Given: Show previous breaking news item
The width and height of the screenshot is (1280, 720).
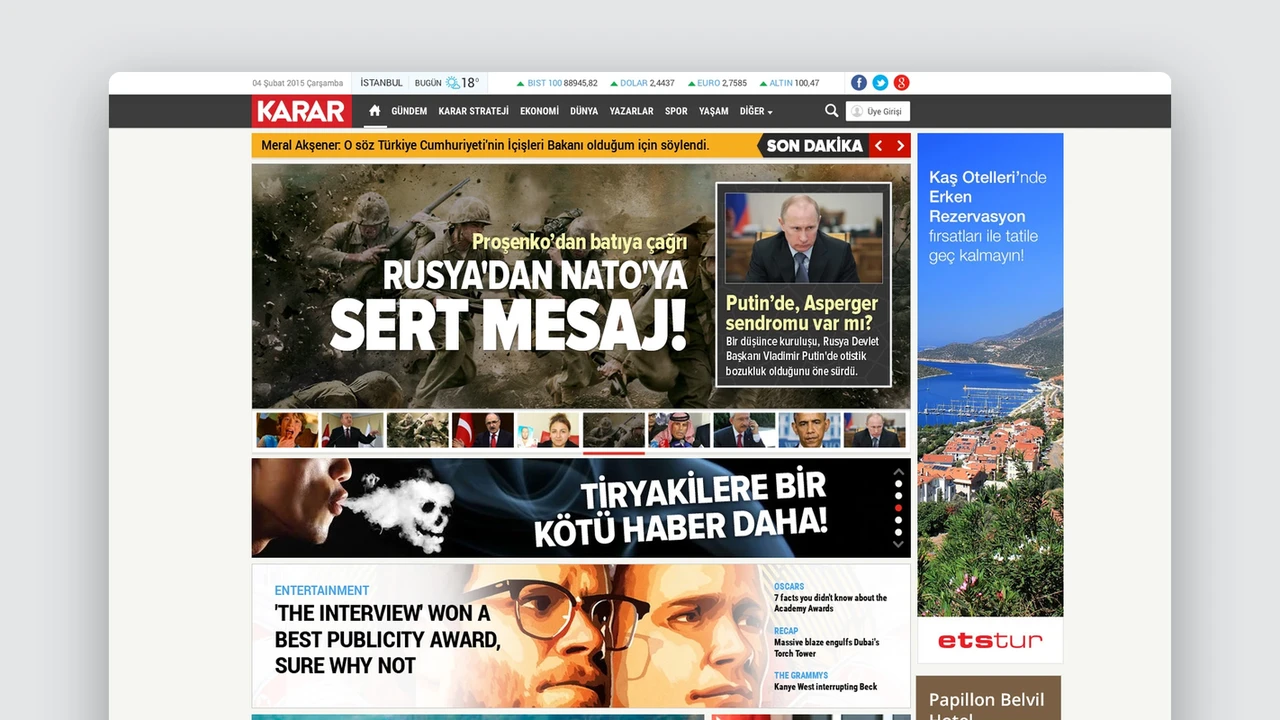Looking at the screenshot, I should (879, 146).
